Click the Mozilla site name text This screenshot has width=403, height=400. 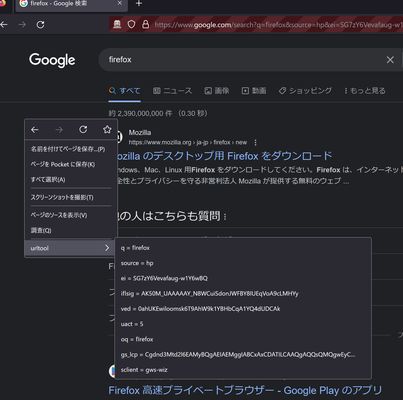pos(140,133)
